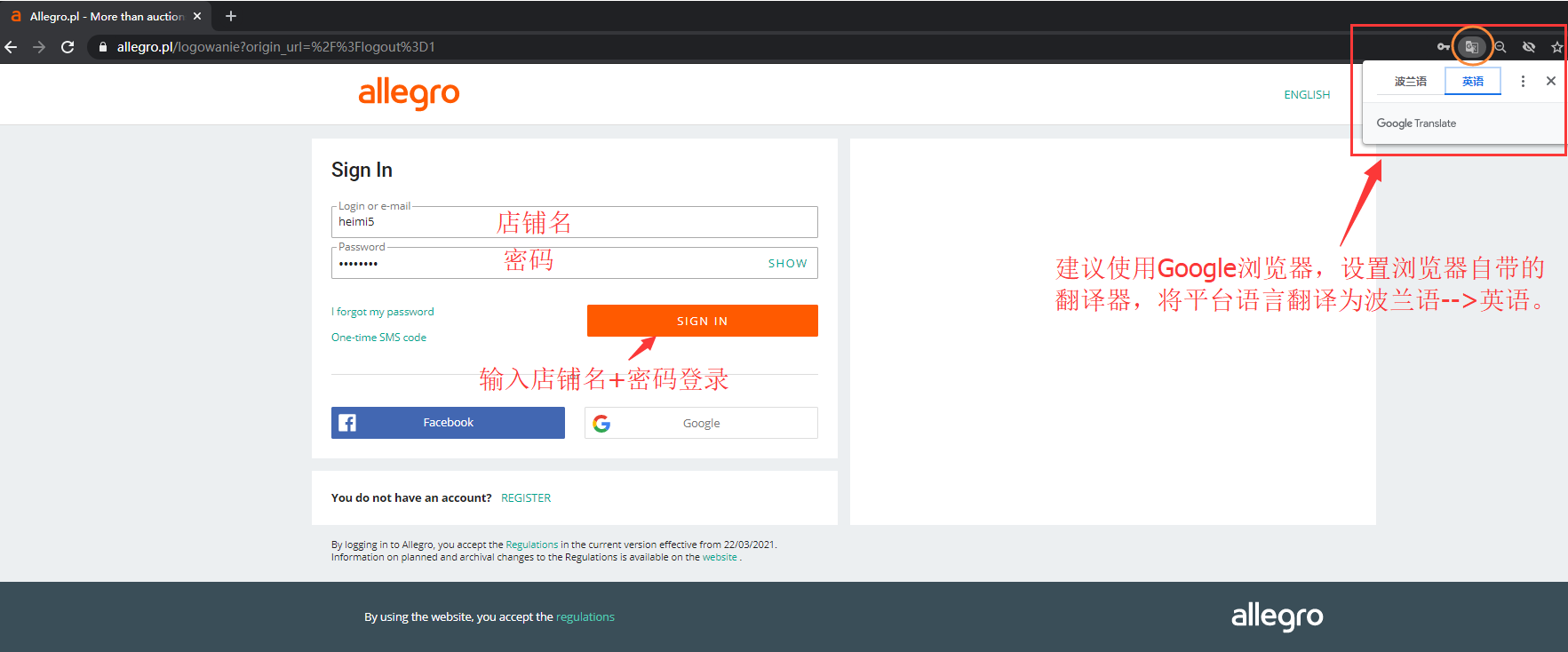This screenshot has height=652, width=1568.
Task: Sign in with Google
Action: [x=701, y=423]
